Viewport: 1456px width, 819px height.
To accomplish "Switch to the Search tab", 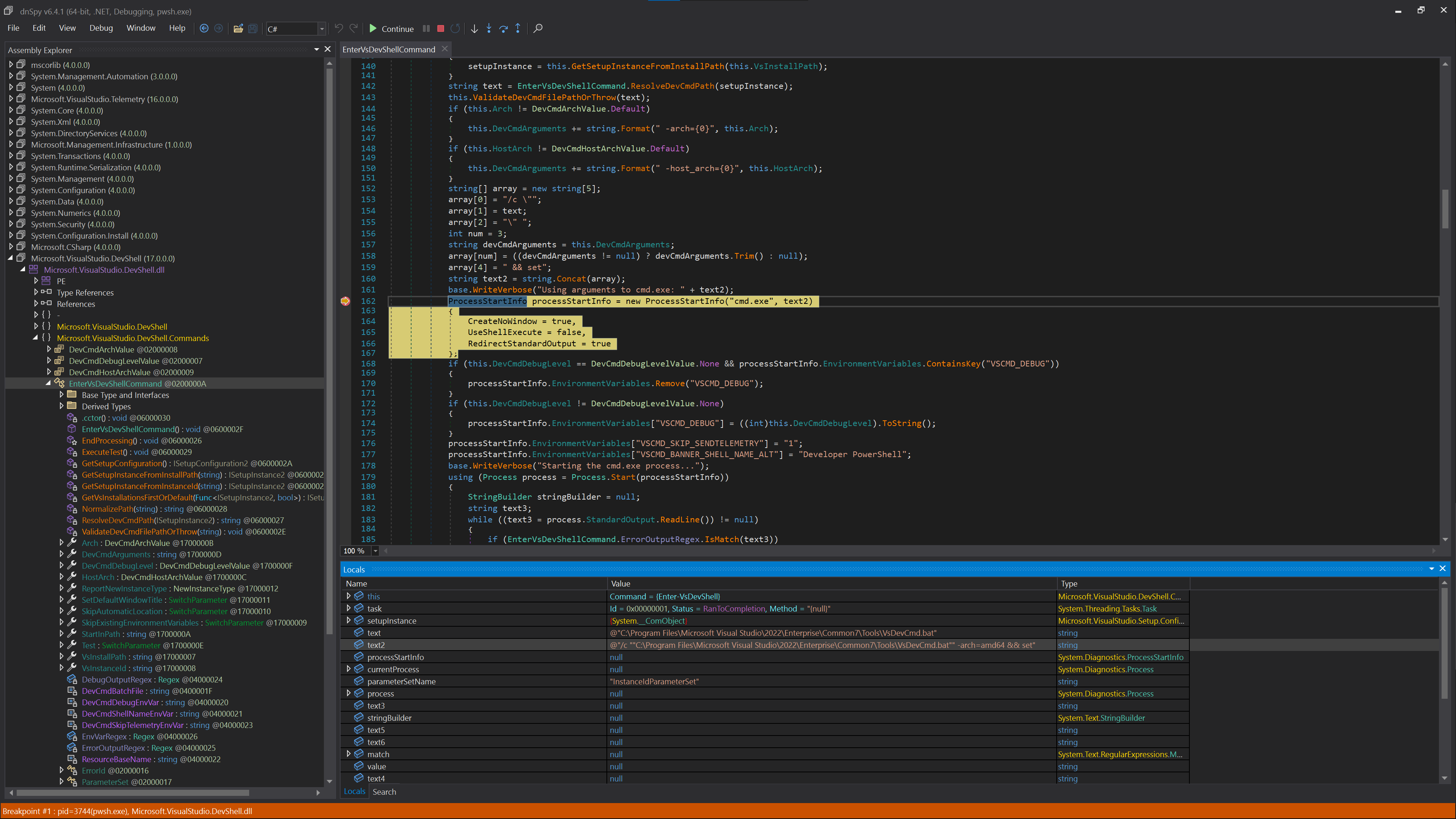I will 384,792.
